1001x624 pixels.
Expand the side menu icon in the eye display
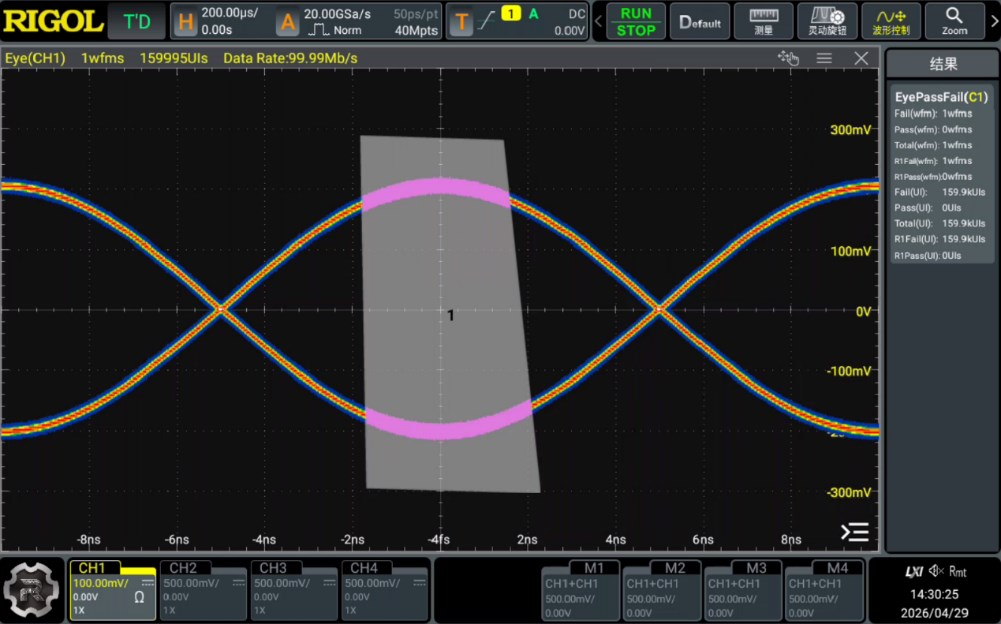point(855,531)
